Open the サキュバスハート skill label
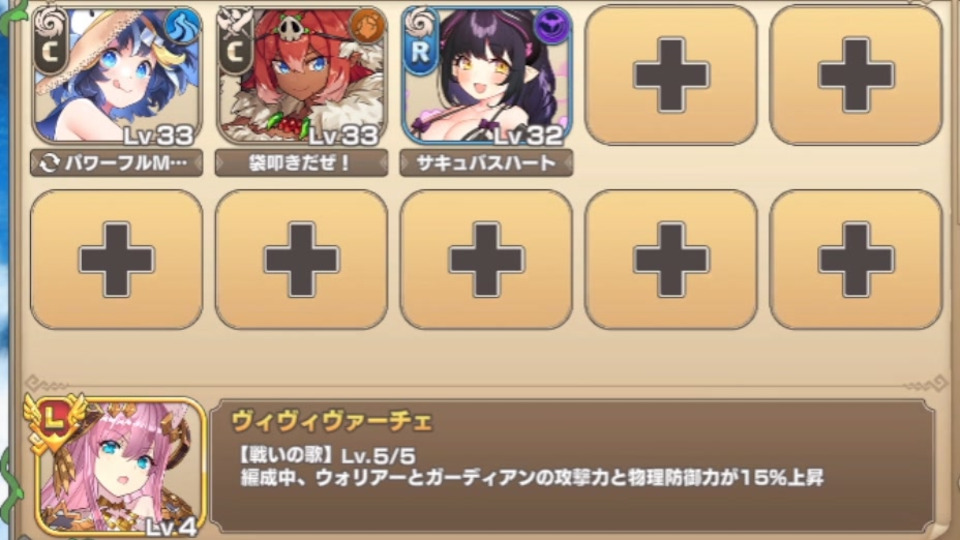The width and height of the screenshot is (960, 540). (x=487, y=163)
